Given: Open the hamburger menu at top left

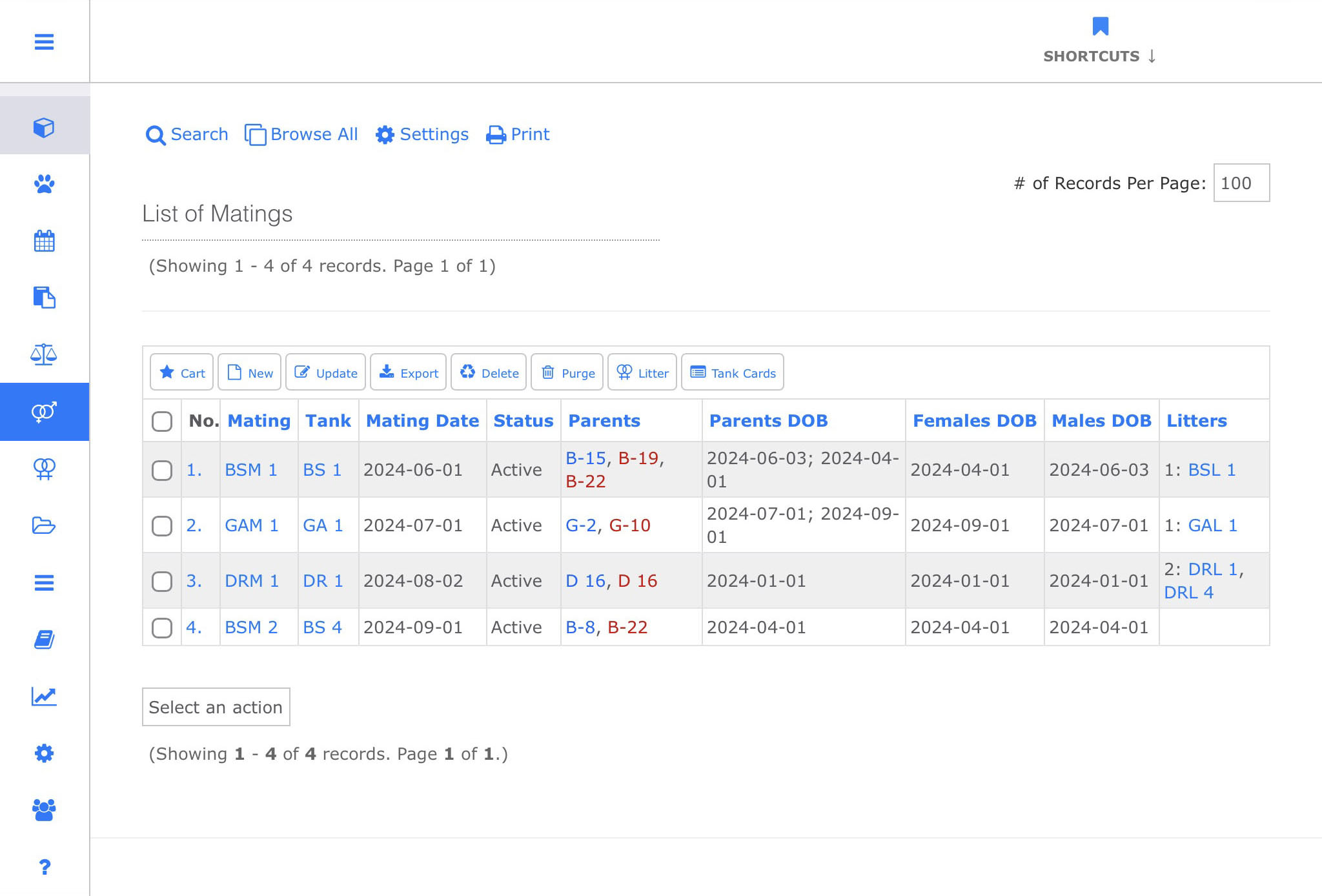Looking at the screenshot, I should [x=44, y=42].
